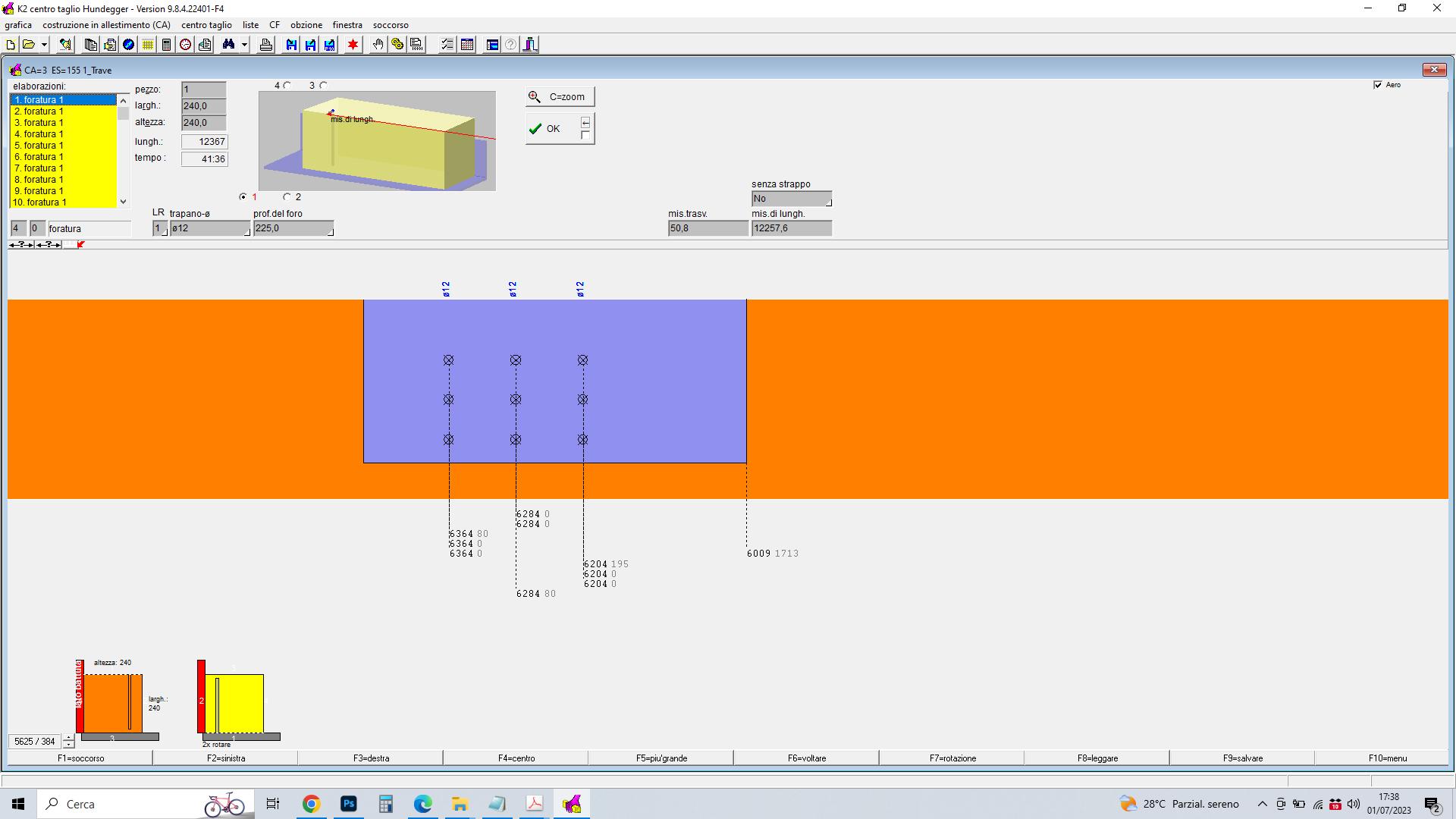Click the question mark help toolbar icon
Viewport: 1456px width, 819px height.
pos(511,45)
